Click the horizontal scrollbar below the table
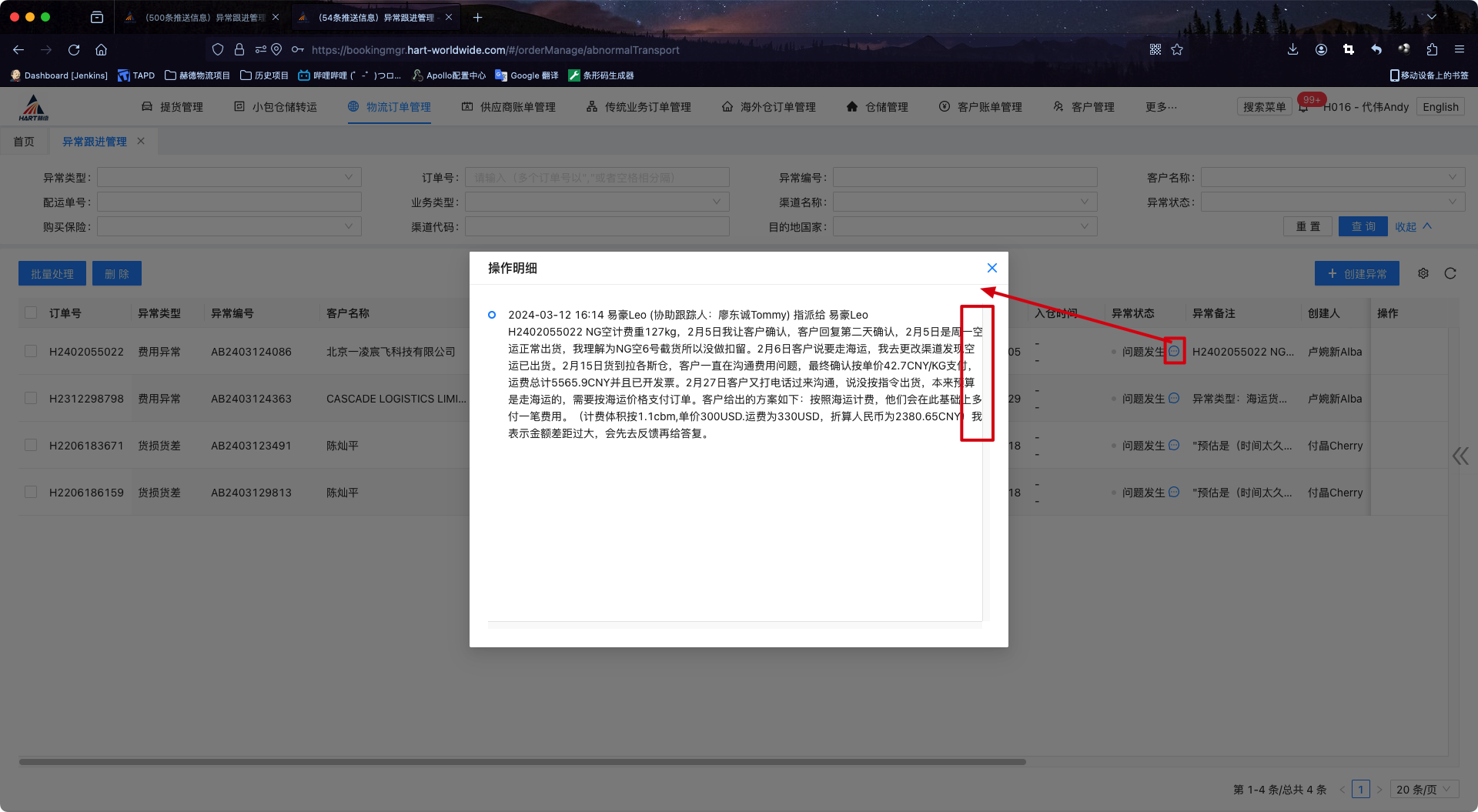 522,762
